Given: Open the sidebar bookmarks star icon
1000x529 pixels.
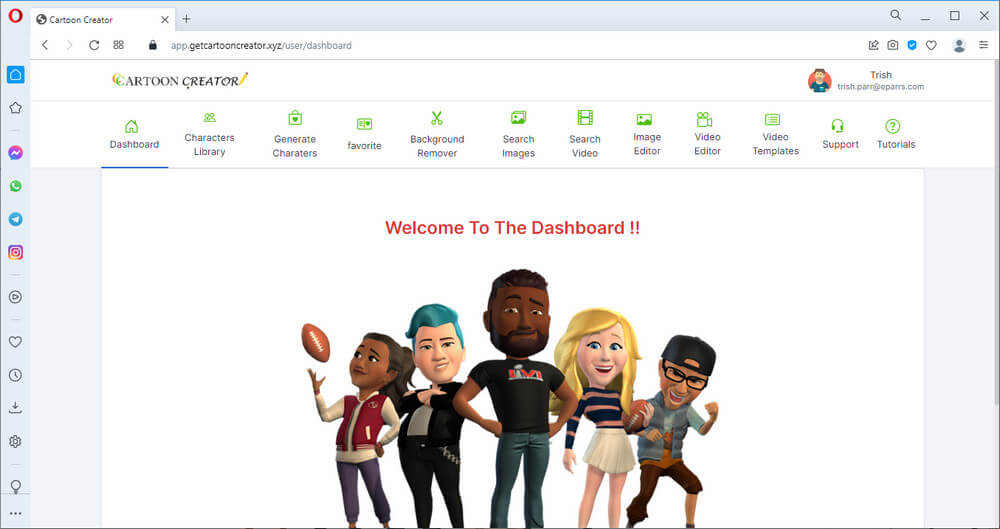Looking at the screenshot, I should click(x=15, y=108).
